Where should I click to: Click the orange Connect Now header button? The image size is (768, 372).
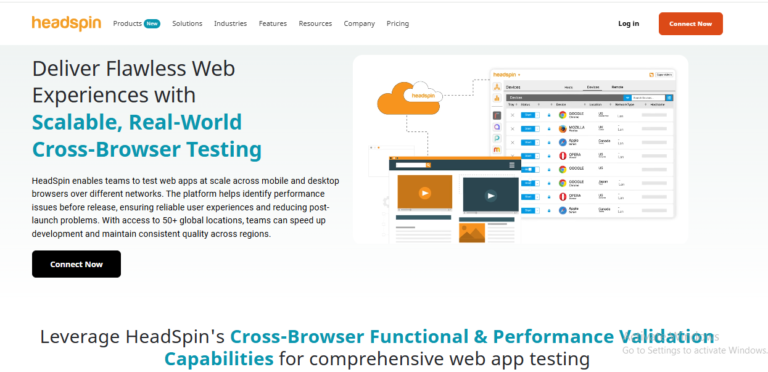click(691, 23)
